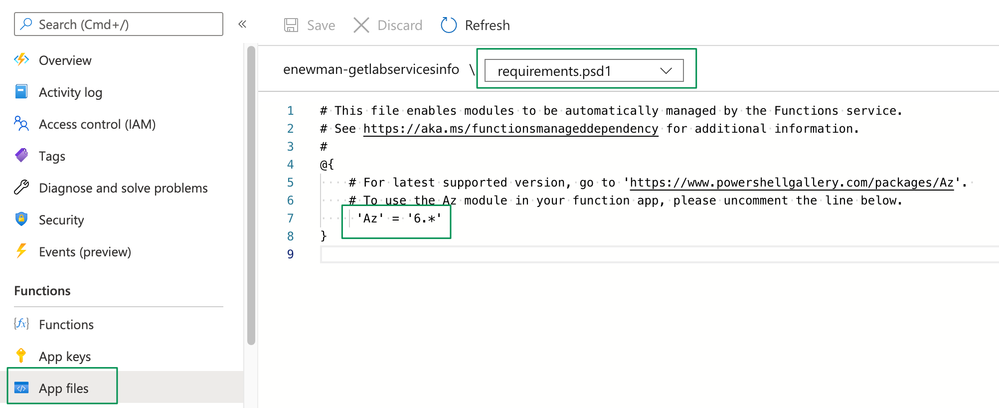Click the sidebar vertical scrollbar
999x408 pixels.
[x=250, y=194]
